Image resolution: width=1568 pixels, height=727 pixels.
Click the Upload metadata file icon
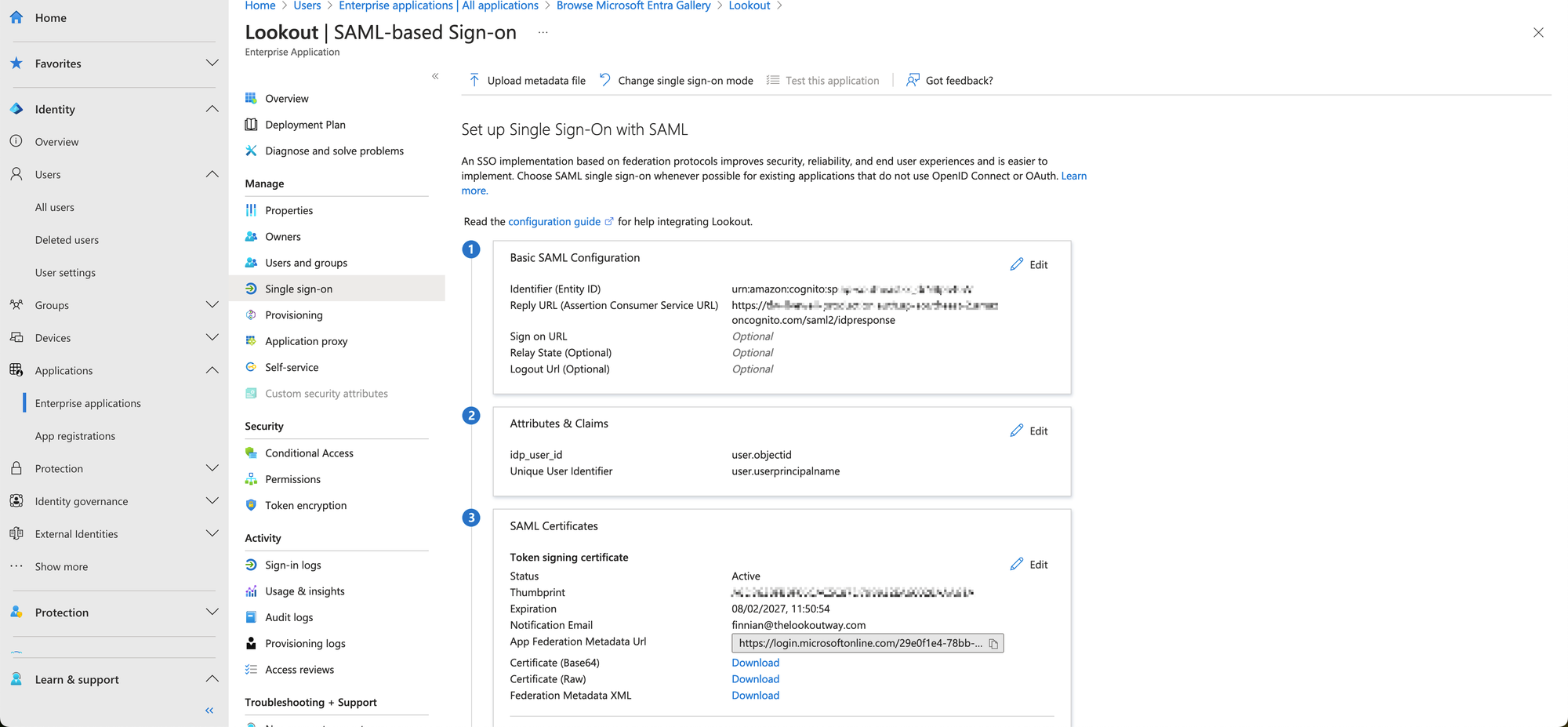click(x=474, y=80)
